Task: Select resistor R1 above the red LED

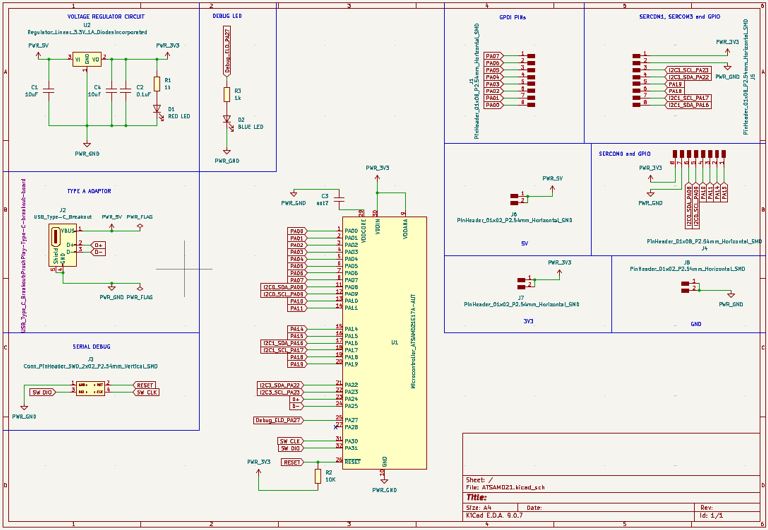Action: pos(157,84)
